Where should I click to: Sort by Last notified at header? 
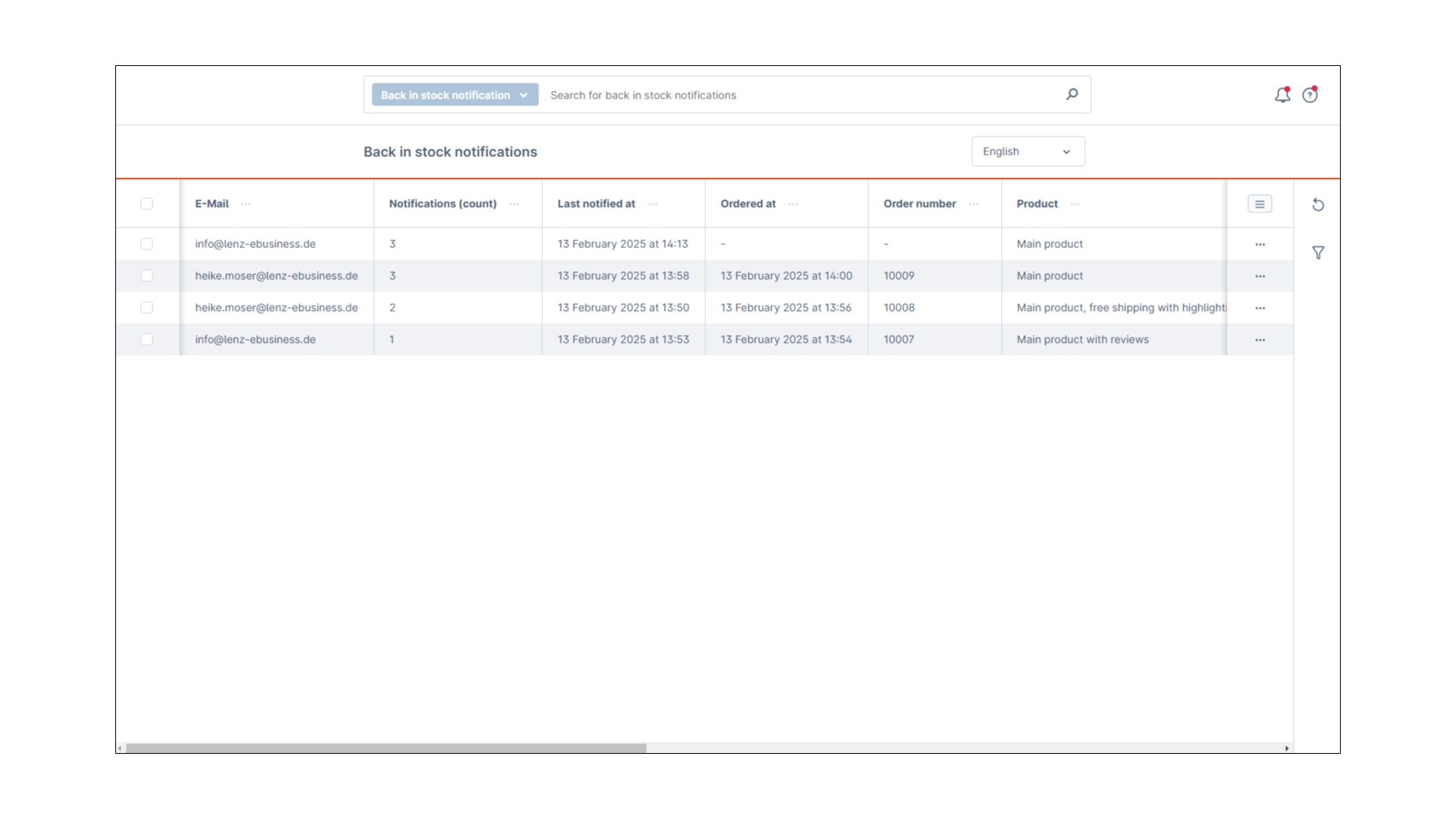(x=596, y=203)
